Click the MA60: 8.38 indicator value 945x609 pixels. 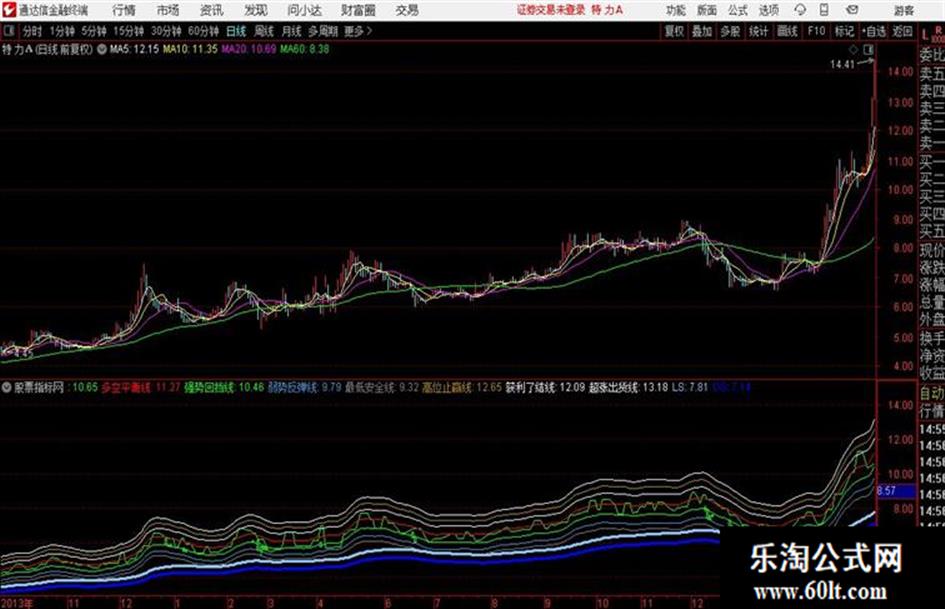tap(304, 49)
